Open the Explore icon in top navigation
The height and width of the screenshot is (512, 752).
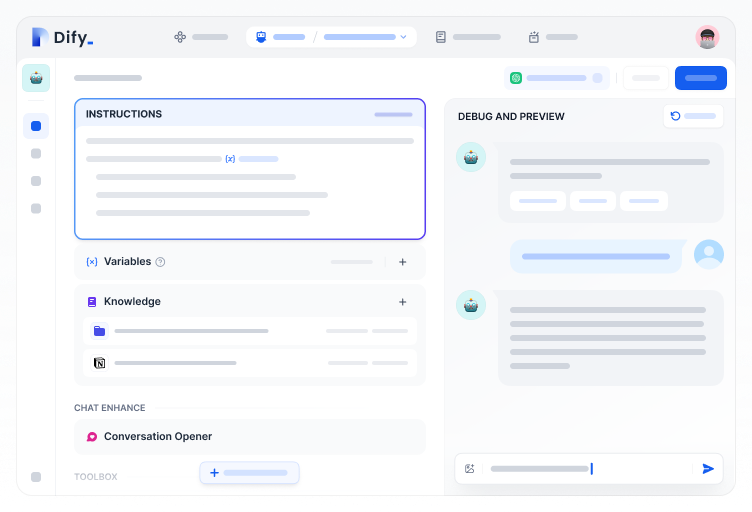pos(180,37)
